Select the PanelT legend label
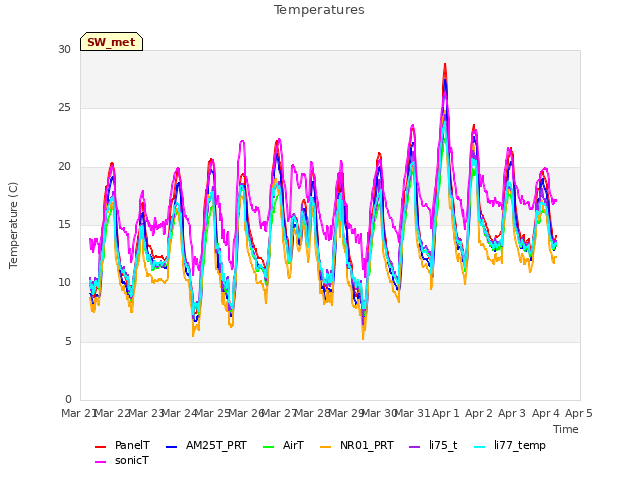The height and width of the screenshot is (480, 640). pos(132,445)
